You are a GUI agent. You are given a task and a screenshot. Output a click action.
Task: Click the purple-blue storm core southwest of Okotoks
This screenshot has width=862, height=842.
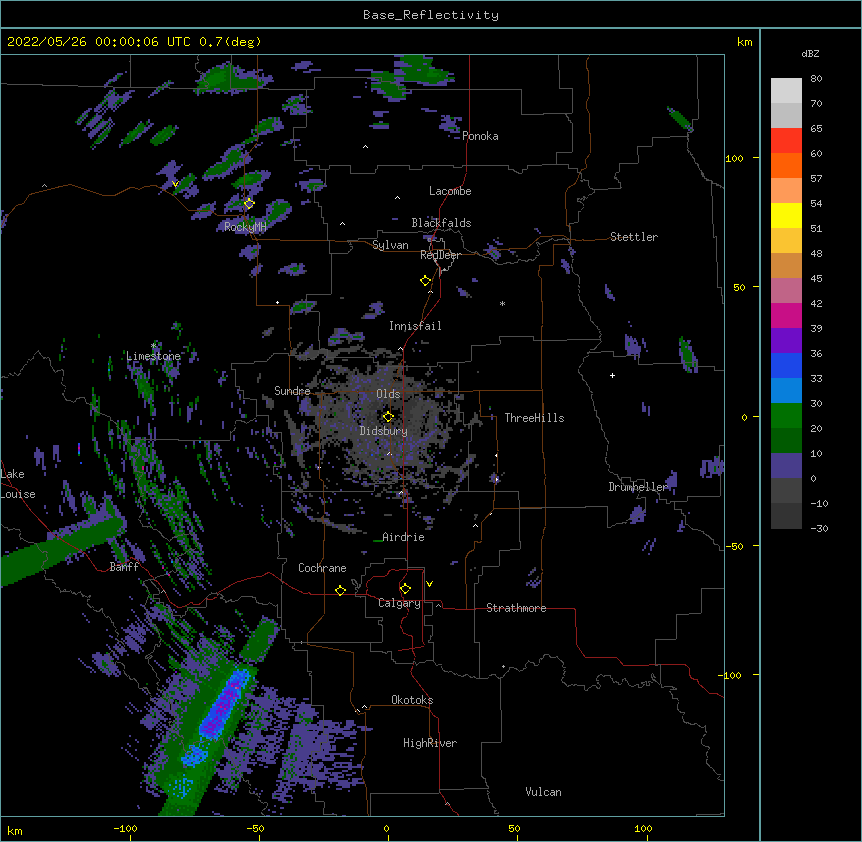pos(224,706)
